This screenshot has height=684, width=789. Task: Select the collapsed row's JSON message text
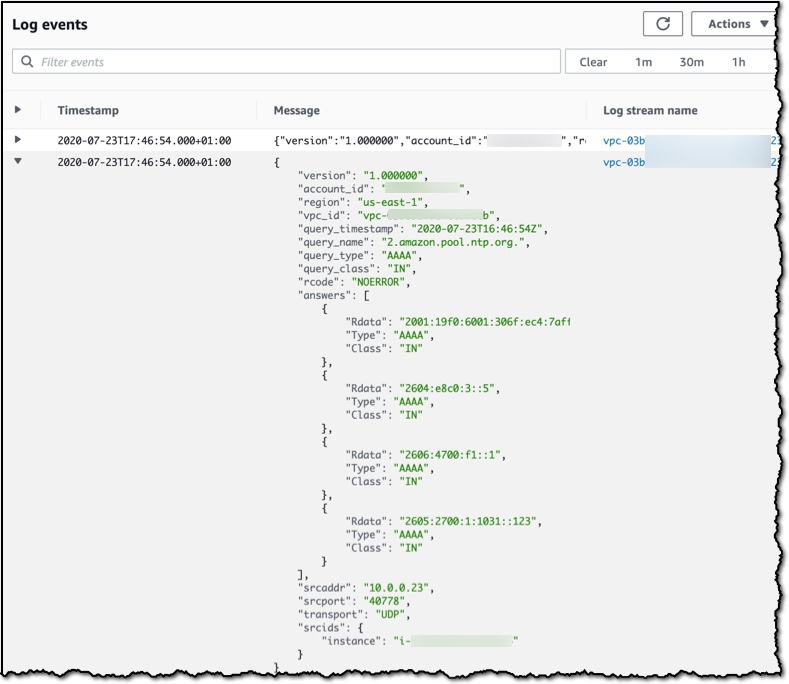pos(430,140)
